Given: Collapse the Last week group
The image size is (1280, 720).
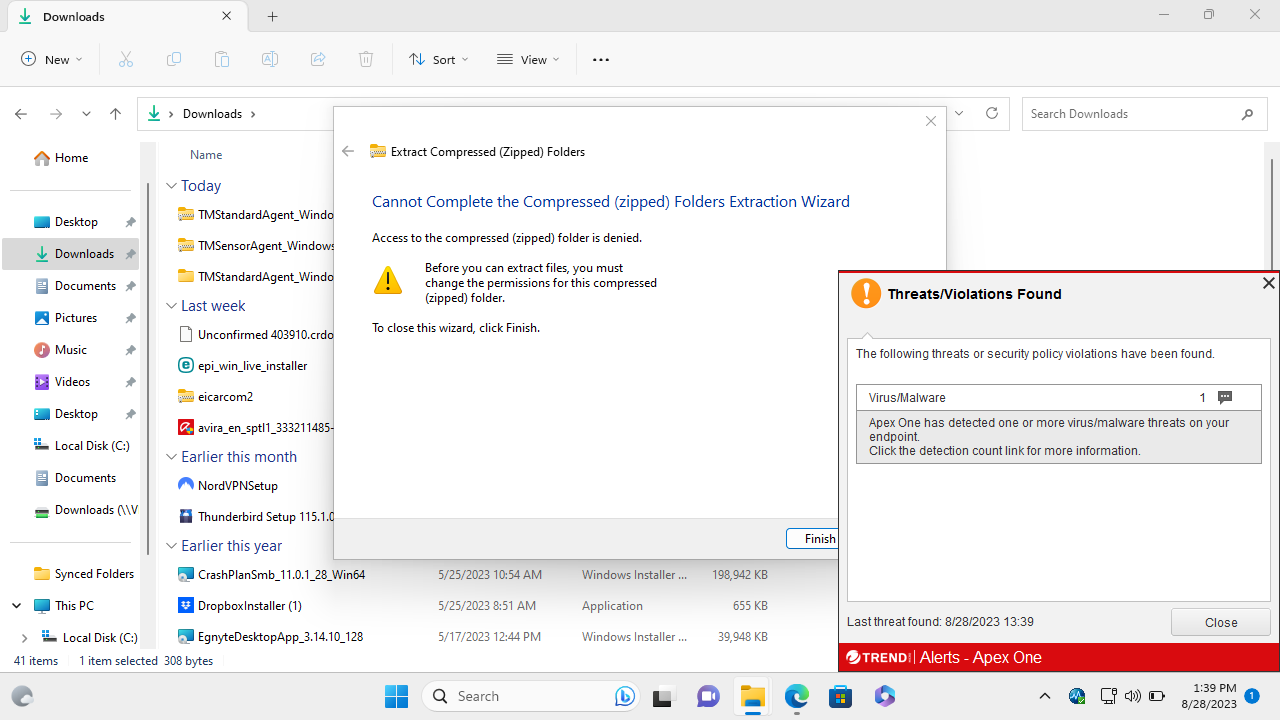Looking at the screenshot, I should click(x=172, y=306).
